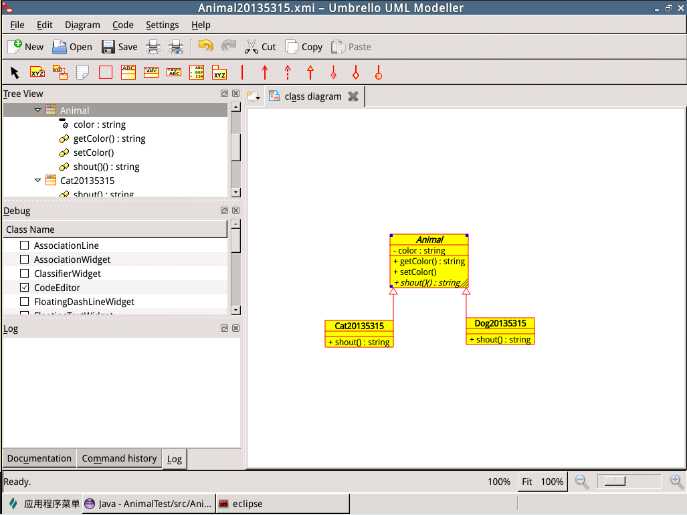Screen dimensions: 687x515
Task: Pick the filled diamond composition tool
Action: click(333, 72)
